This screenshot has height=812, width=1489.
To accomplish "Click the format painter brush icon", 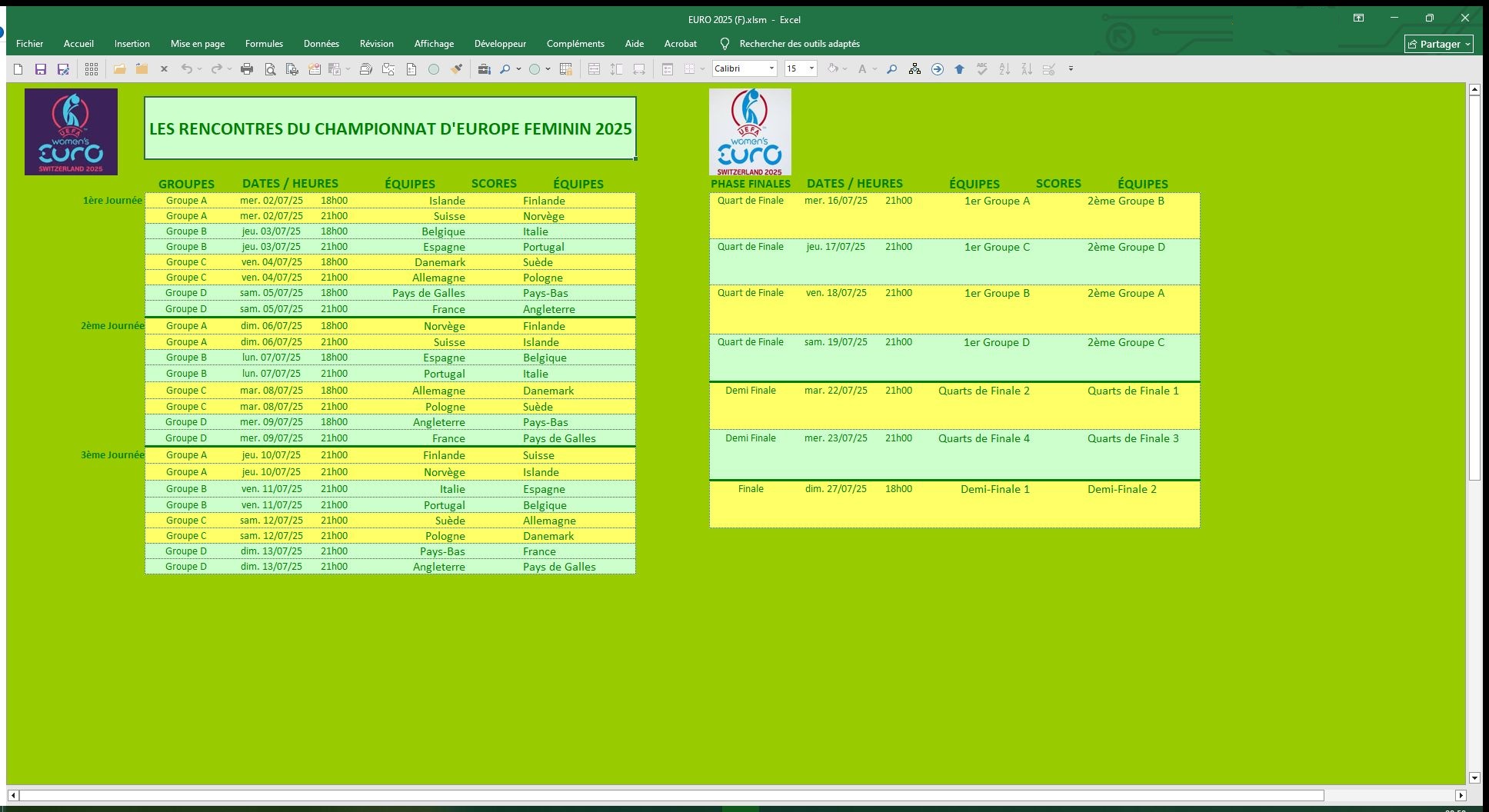I will (x=457, y=69).
